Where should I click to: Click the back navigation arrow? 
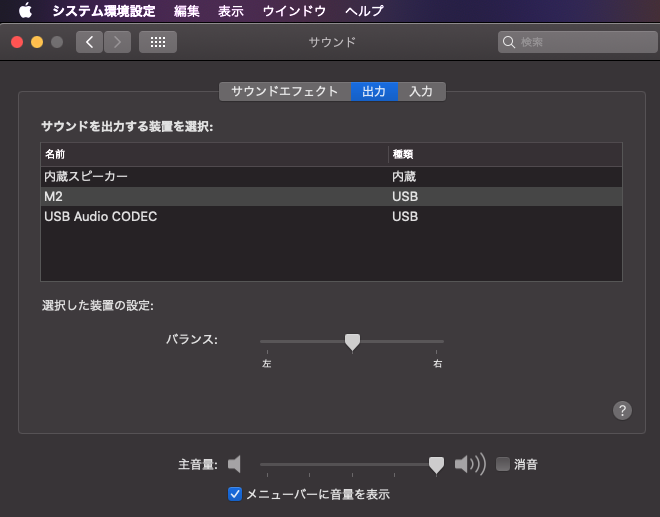click(x=90, y=42)
